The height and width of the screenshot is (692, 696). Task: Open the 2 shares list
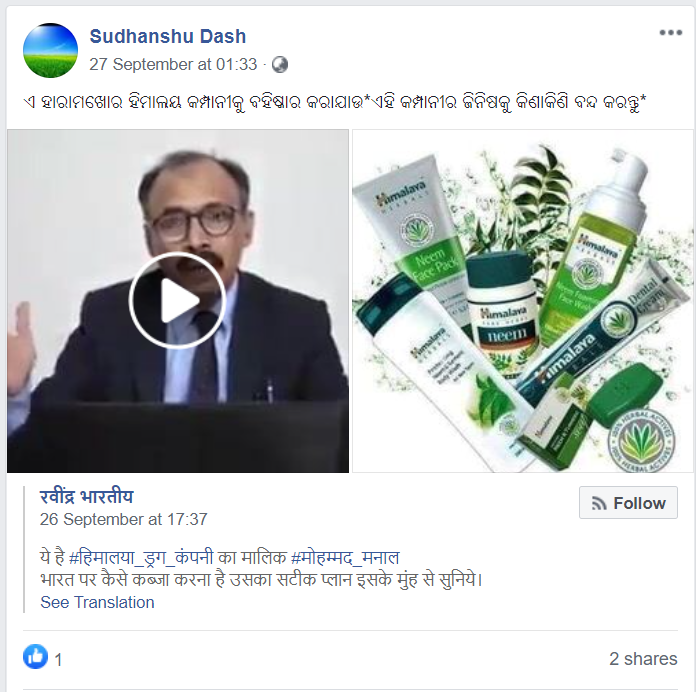[x=643, y=659]
